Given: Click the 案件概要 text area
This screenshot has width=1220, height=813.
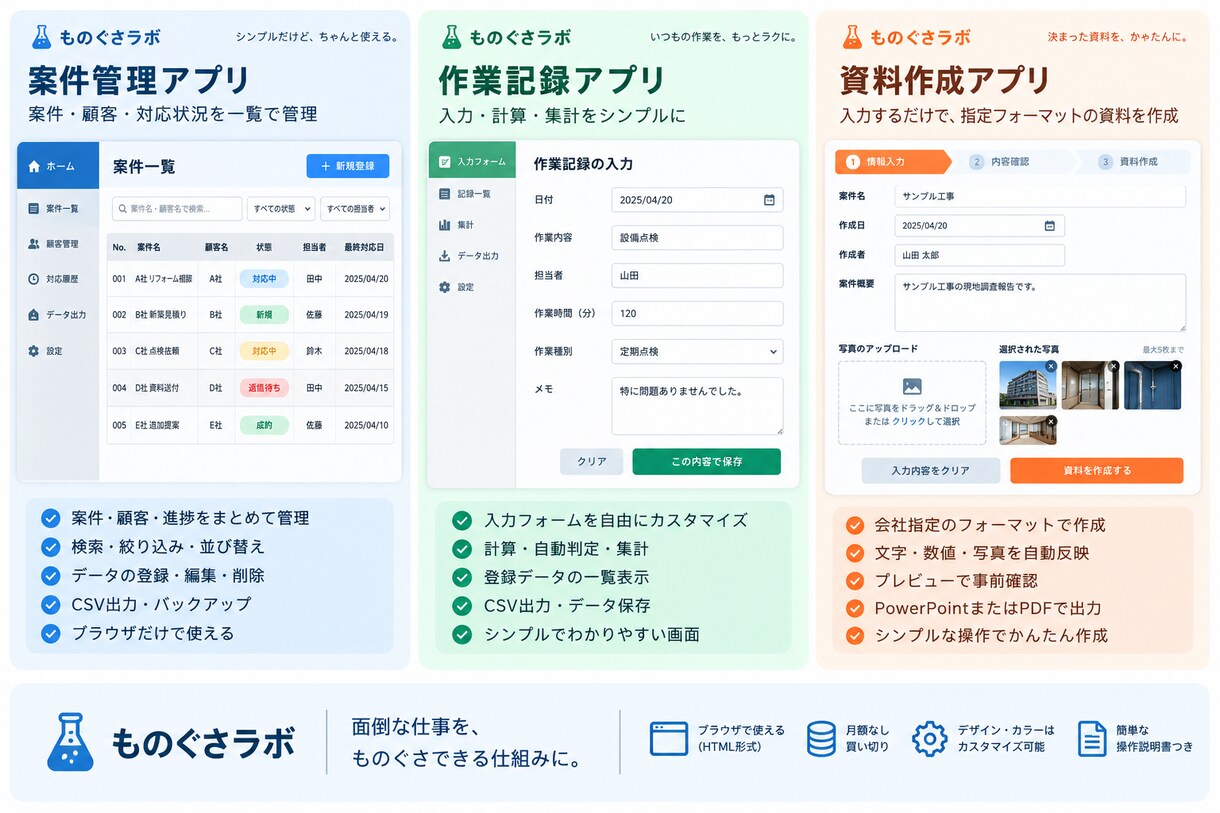Looking at the screenshot, I should pyautogui.click(x=1040, y=302).
